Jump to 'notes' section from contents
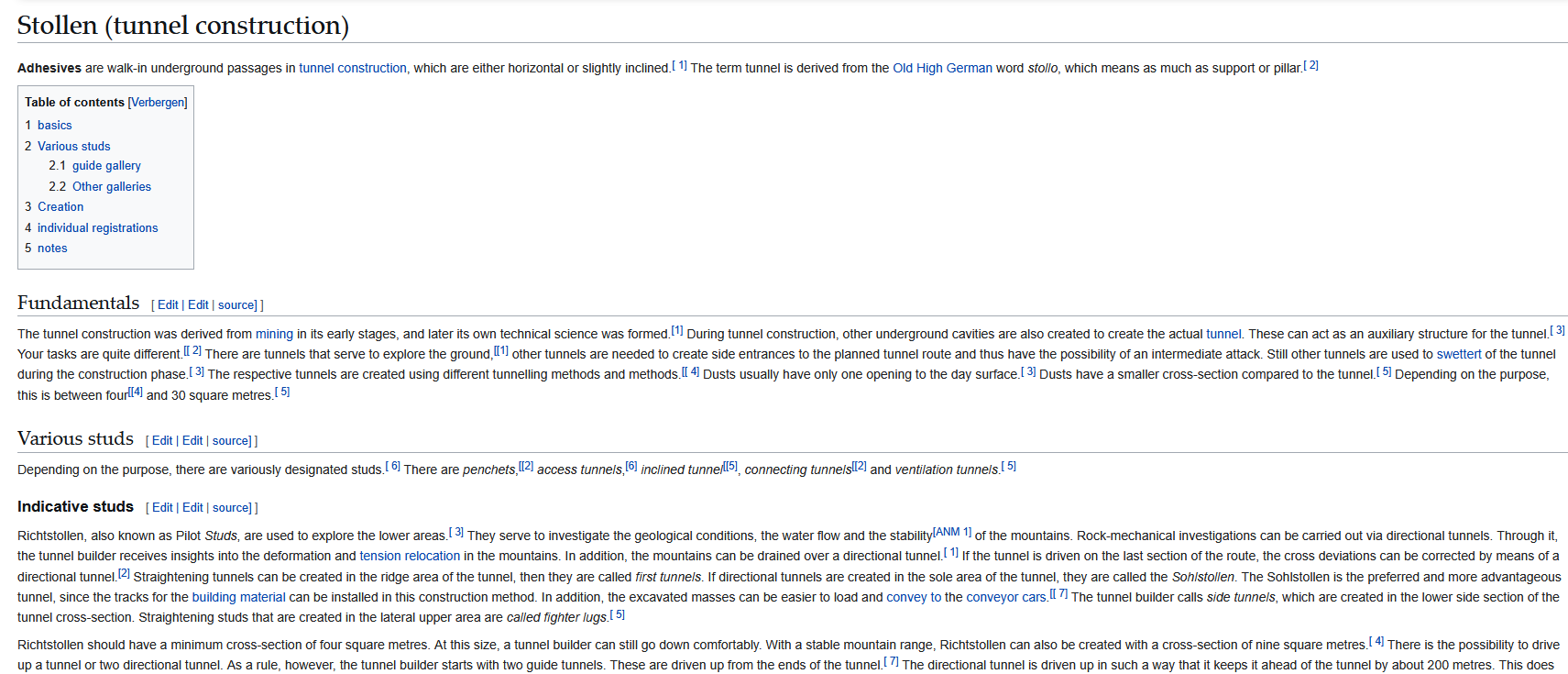This screenshot has width=1568, height=674. click(x=52, y=249)
